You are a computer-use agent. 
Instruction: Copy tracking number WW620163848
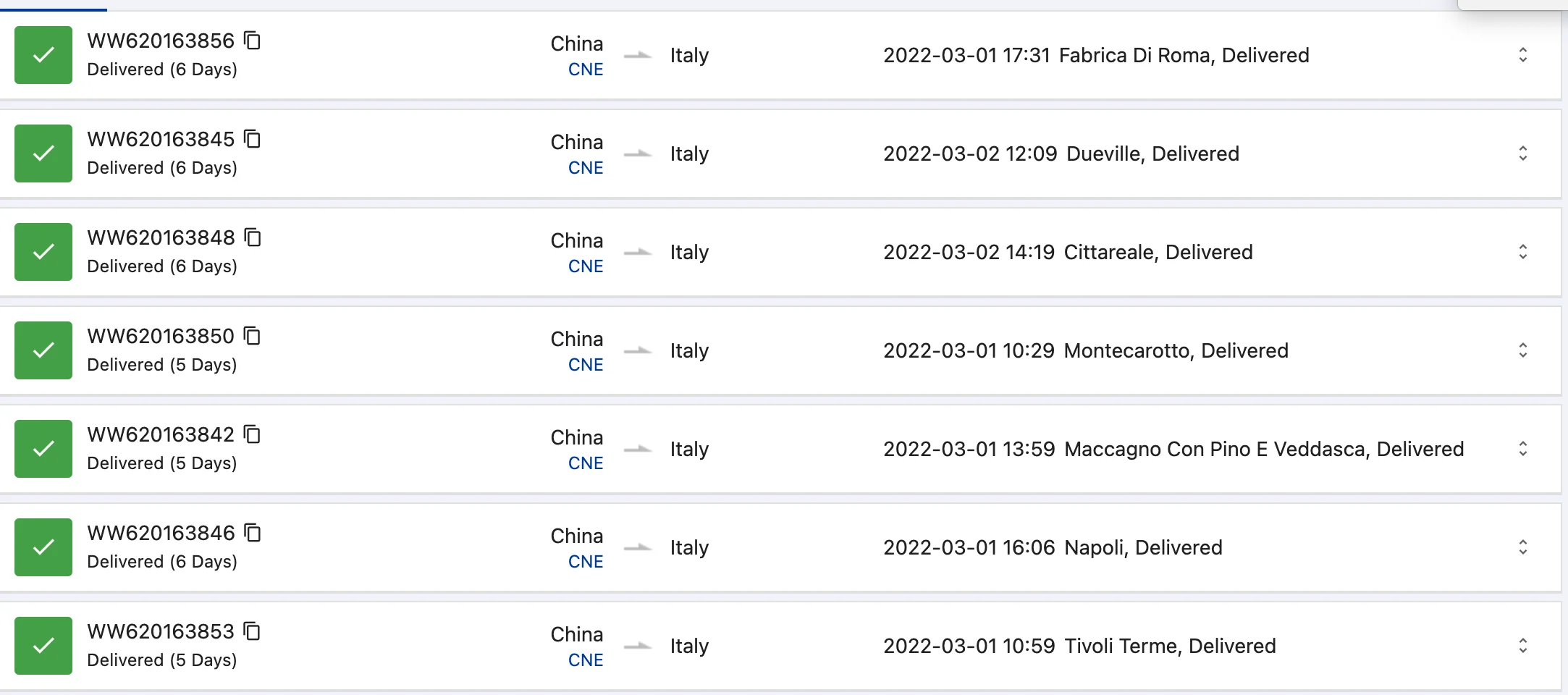coord(252,237)
